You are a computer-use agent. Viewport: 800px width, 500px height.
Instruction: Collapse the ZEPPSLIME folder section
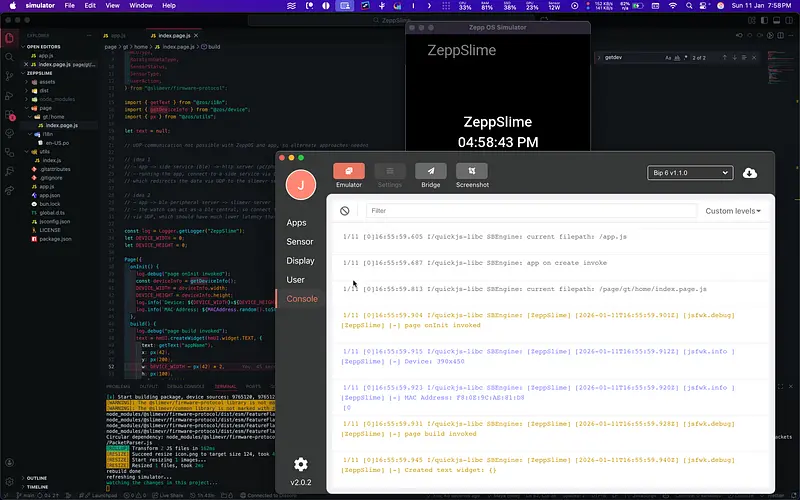tap(40, 73)
